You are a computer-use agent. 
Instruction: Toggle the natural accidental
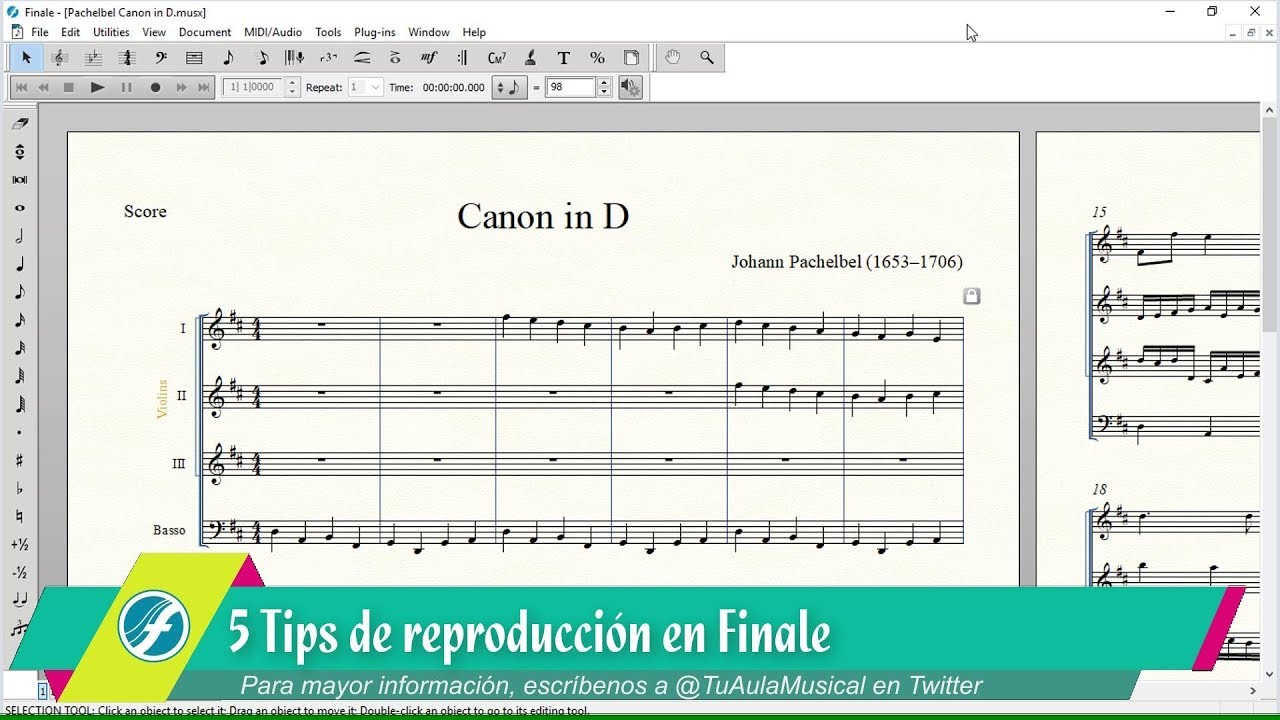20,516
